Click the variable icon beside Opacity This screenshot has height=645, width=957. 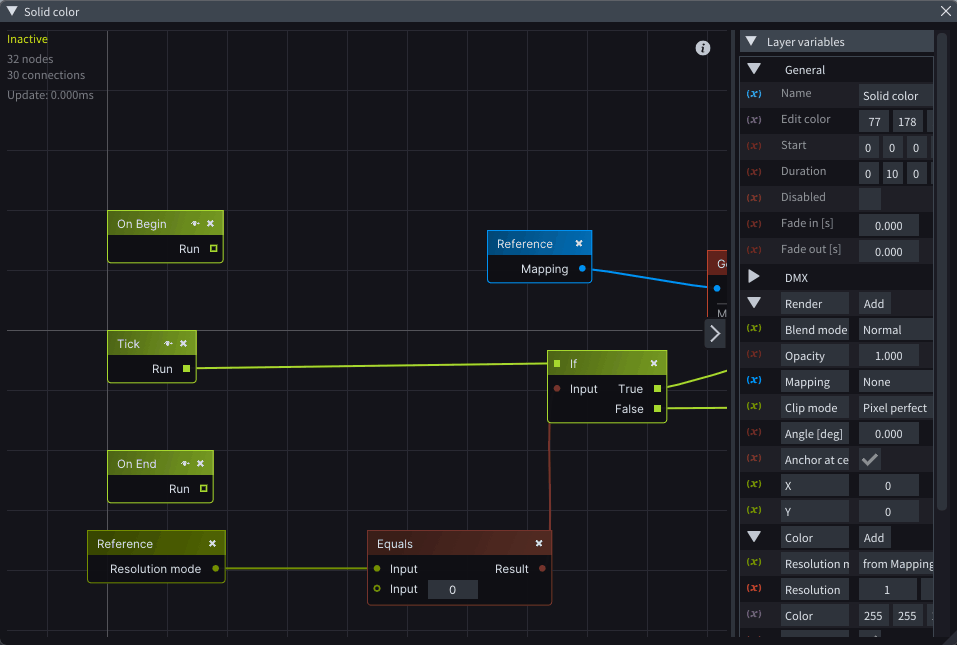(x=755, y=356)
